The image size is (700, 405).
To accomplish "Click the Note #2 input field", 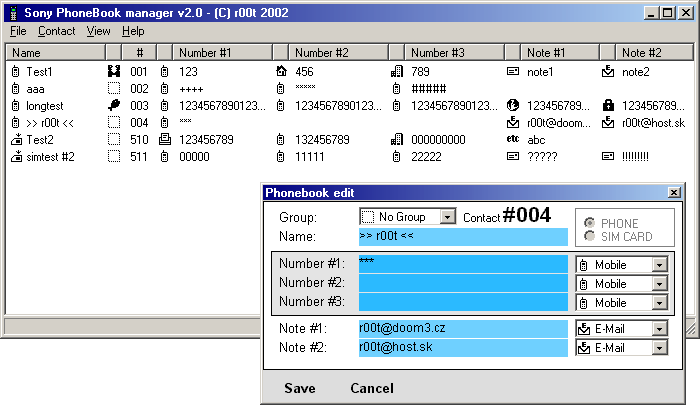I will coord(463,348).
